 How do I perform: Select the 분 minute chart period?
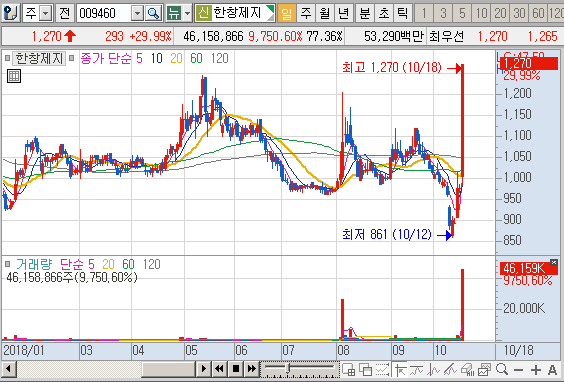click(x=365, y=14)
